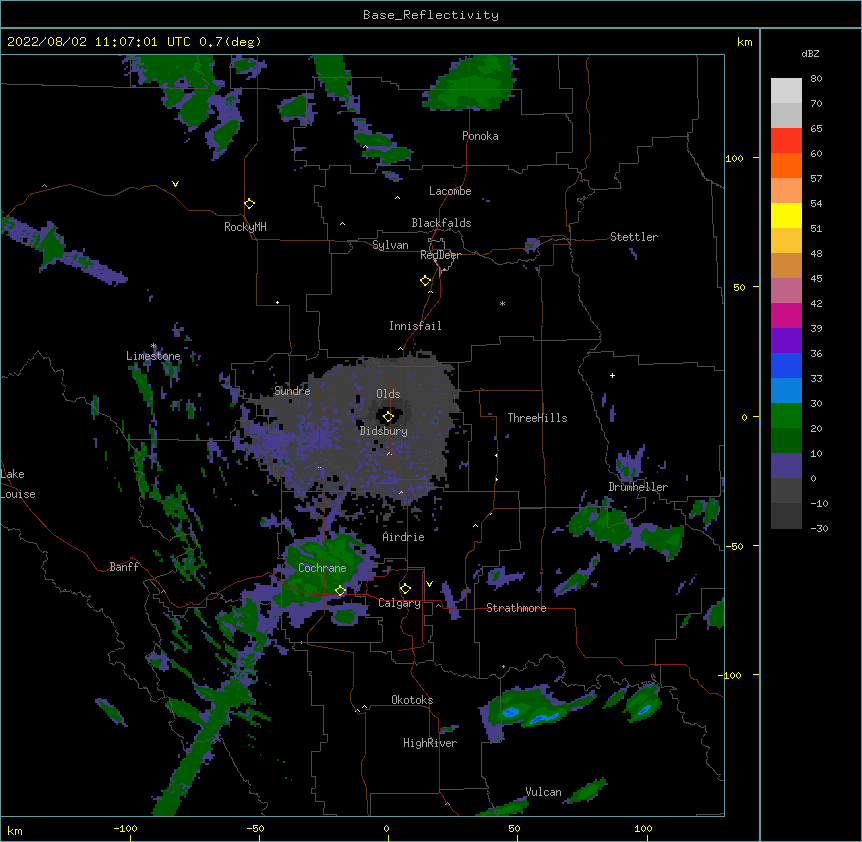Click the white plus marker north of Drumheller
Image resolution: width=862 pixels, height=842 pixels.
click(612, 375)
